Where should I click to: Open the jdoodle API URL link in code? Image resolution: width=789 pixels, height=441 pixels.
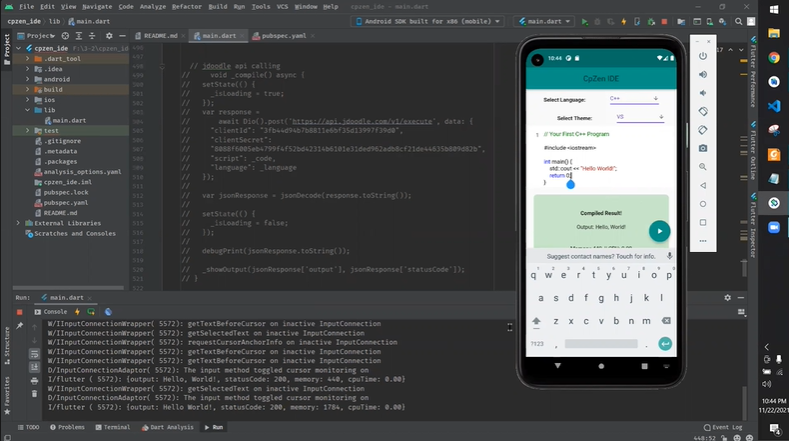coord(362,121)
